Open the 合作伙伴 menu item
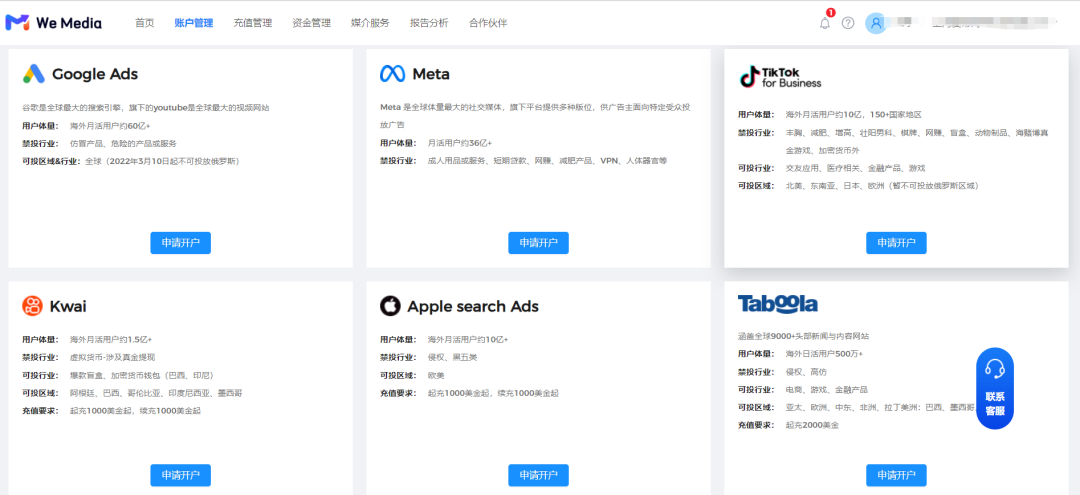The height and width of the screenshot is (495, 1080). coord(488,23)
